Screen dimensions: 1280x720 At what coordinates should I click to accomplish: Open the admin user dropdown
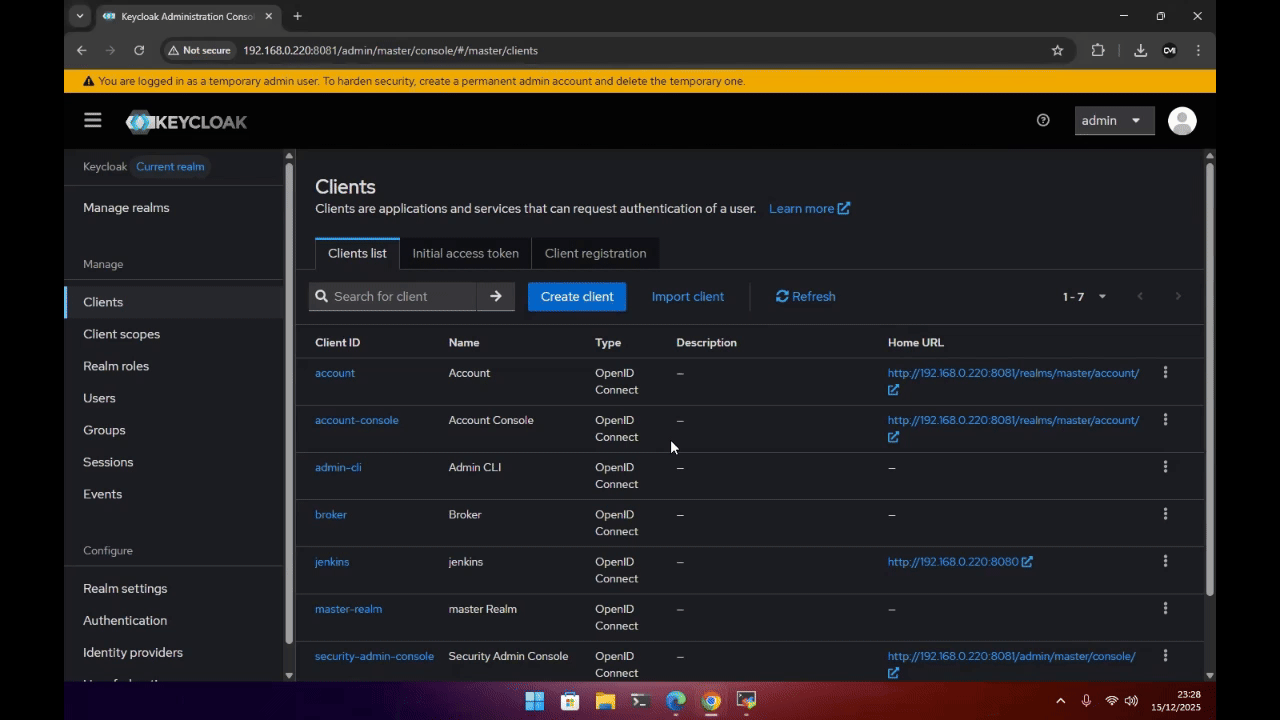[x=1113, y=121]
